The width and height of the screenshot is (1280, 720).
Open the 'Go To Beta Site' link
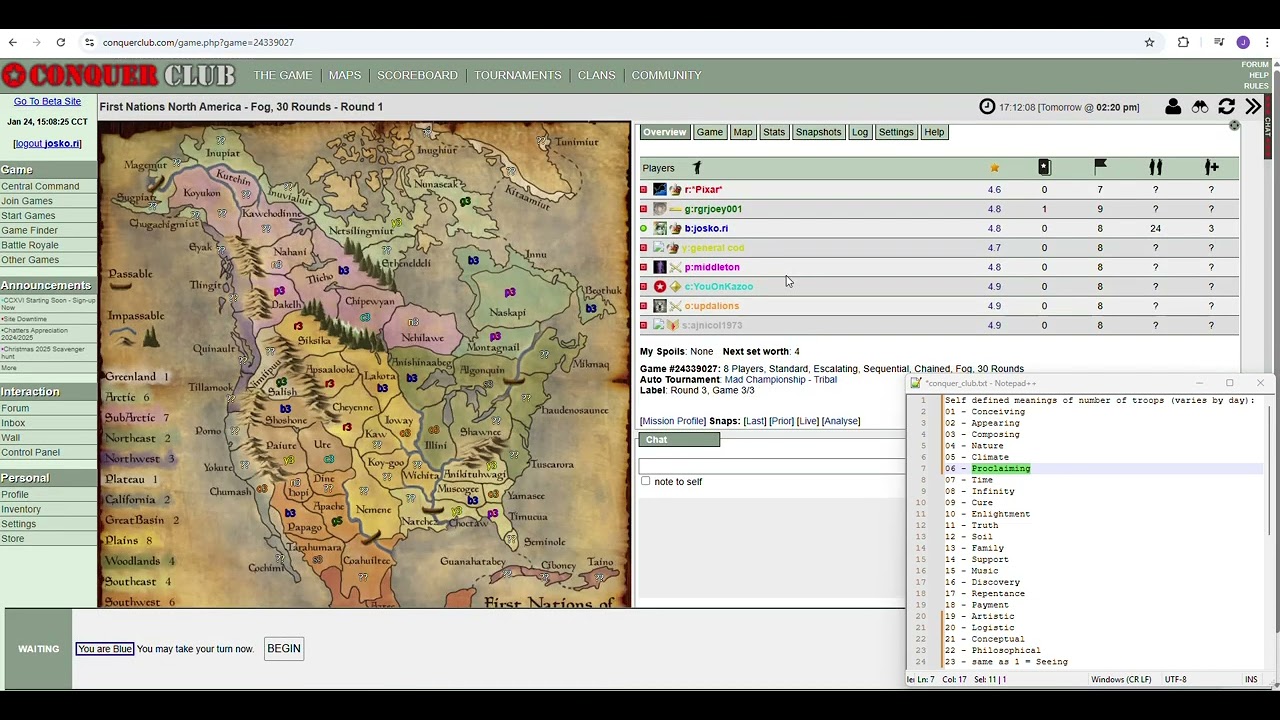47,101
